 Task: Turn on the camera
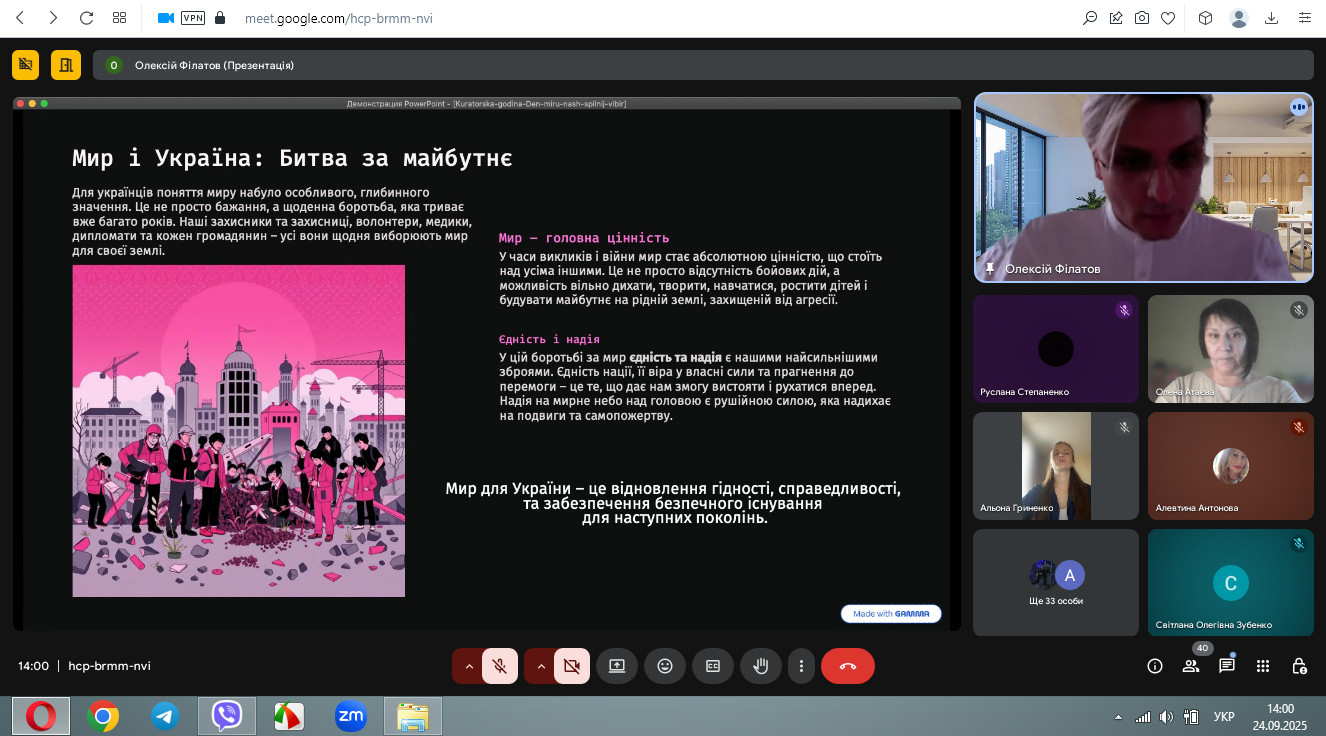[572, 666]
